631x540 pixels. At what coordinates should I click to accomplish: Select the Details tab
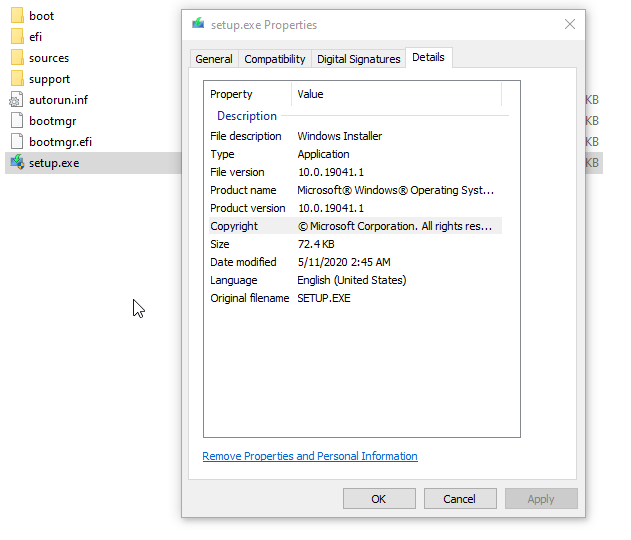429,58
